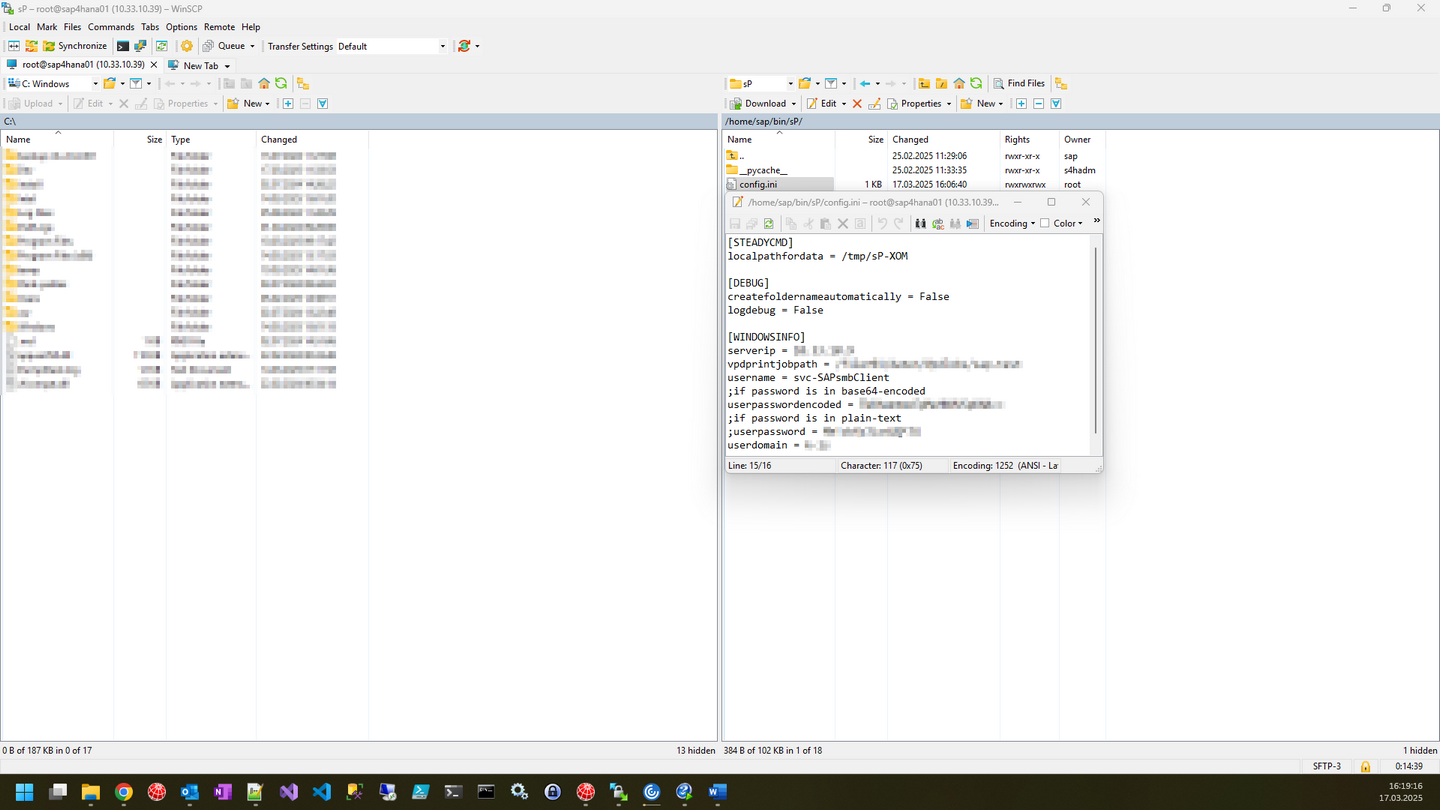Go to remote home directory icon
The image size is (1440, 810).
959,84
